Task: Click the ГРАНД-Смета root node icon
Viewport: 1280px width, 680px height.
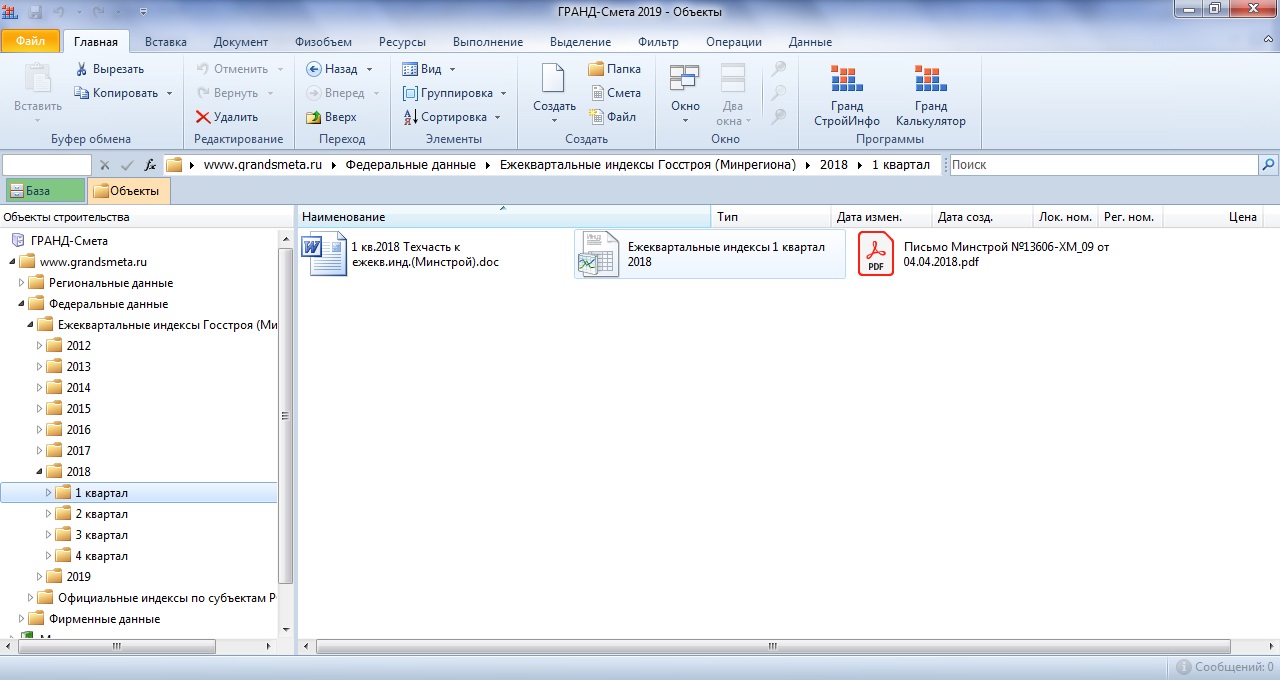Action: coord(18,240)
